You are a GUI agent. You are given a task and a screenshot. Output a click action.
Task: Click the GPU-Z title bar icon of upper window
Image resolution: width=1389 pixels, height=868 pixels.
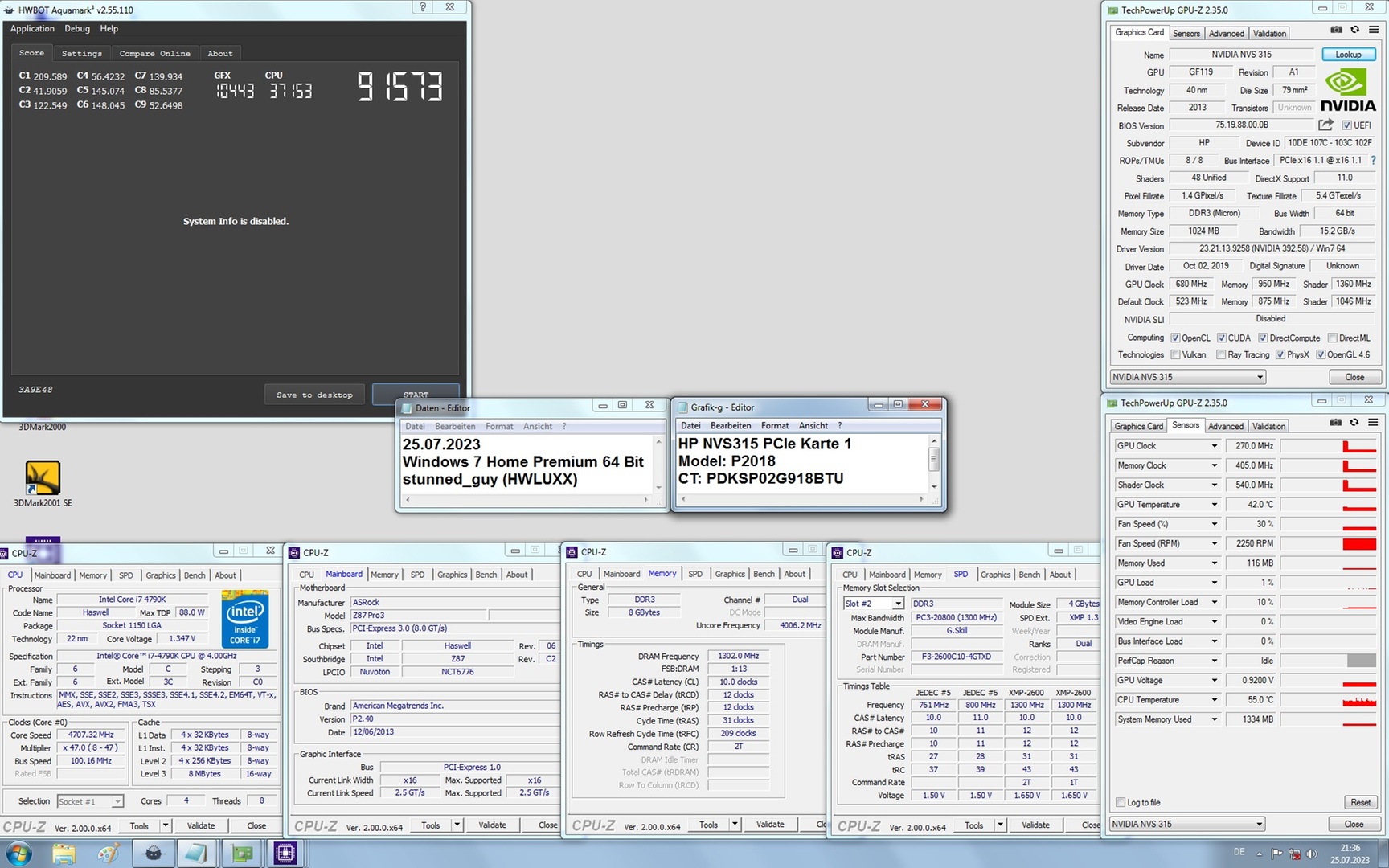[x=1112, y=10]
